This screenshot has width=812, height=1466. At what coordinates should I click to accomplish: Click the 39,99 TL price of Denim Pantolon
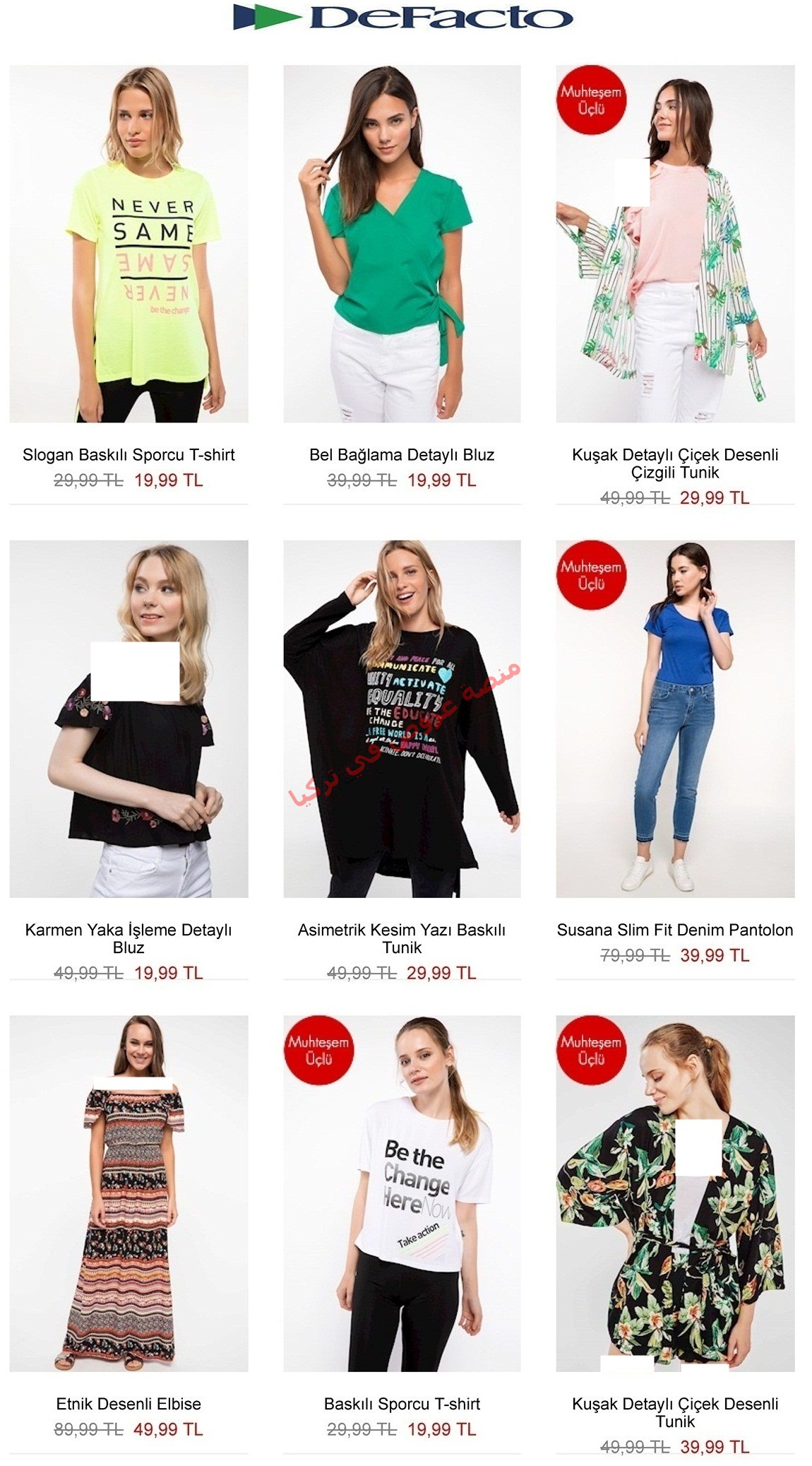[715, 955]
